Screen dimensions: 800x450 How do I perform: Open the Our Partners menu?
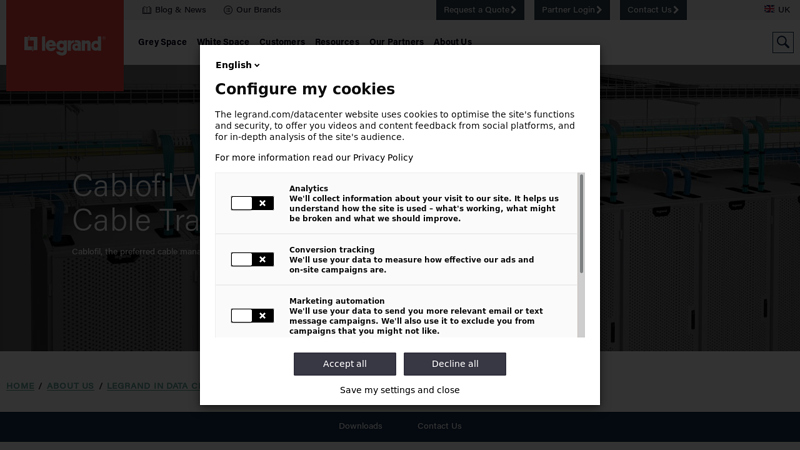(x=396, y=42)
